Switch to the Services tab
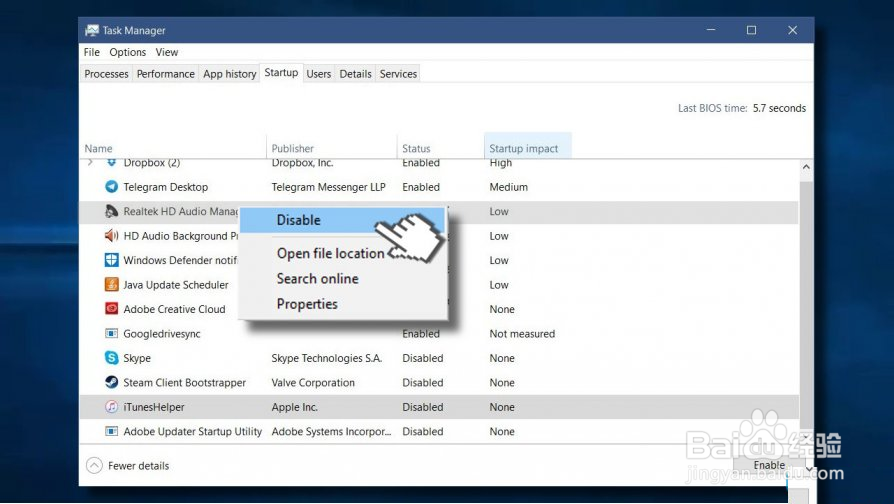The width and height of the screenshot is (894, 504). coord(398,74)
